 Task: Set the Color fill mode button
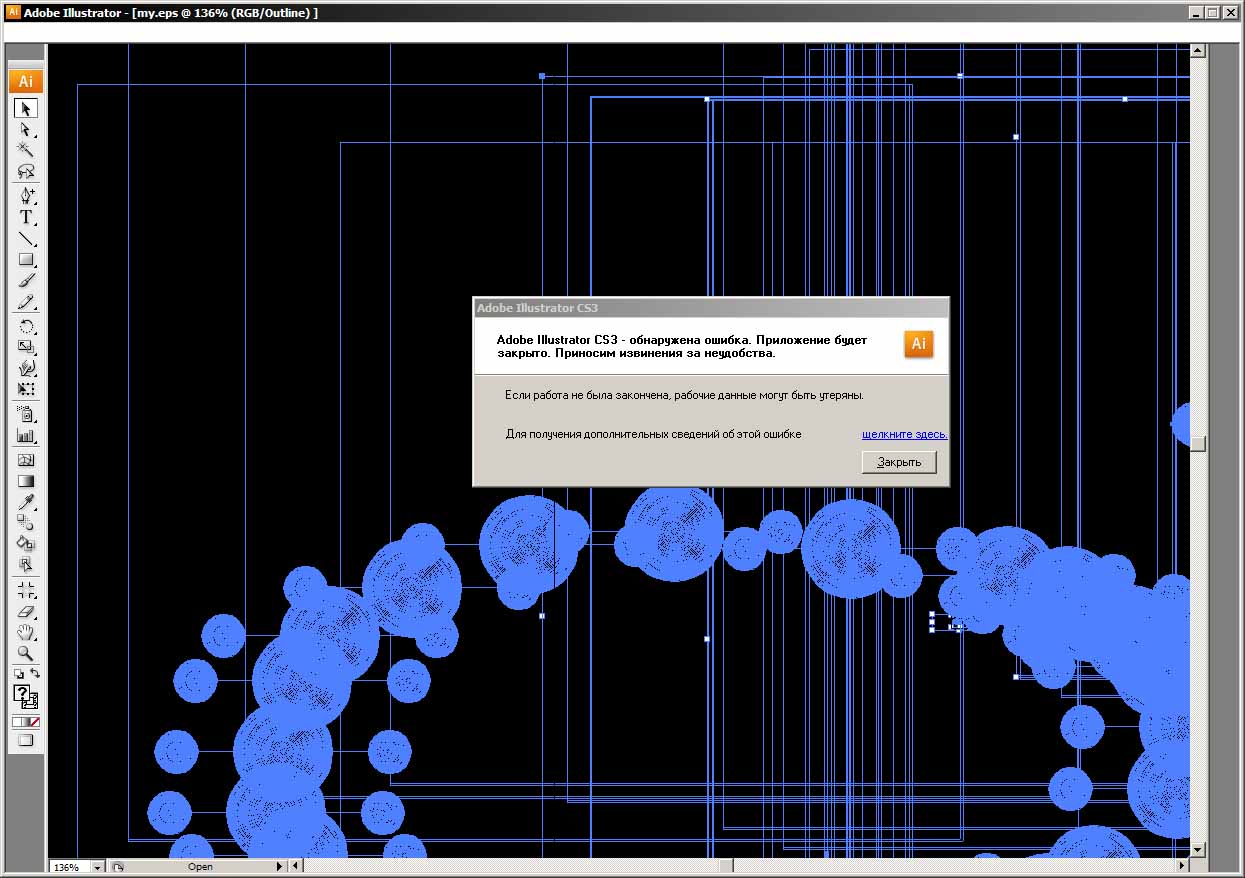pos(17,722)
